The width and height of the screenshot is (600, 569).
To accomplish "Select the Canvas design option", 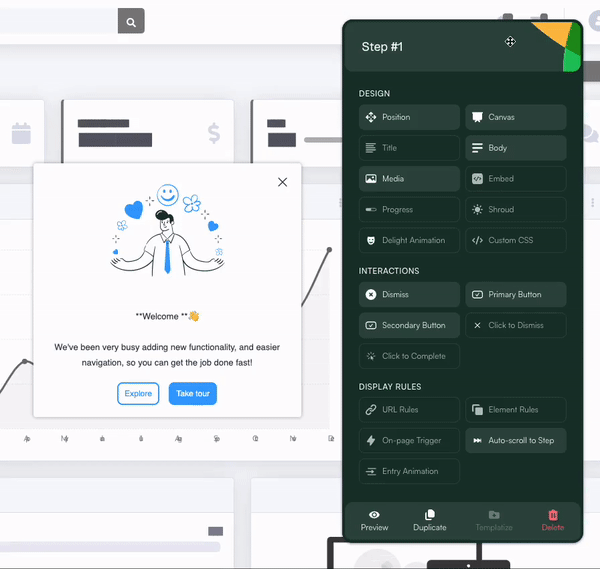I will point(515,117).
